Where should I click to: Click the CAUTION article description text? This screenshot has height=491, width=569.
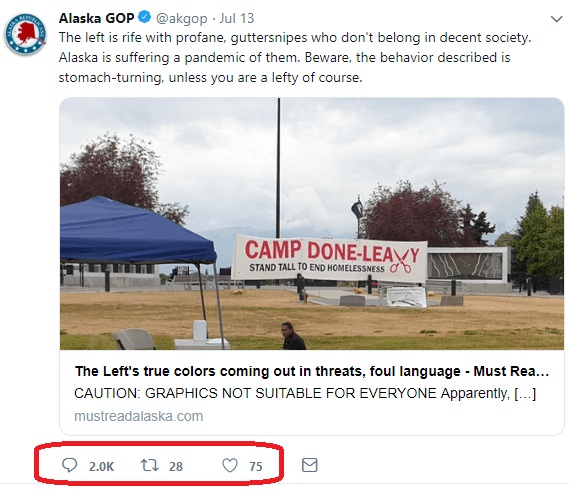(305, 393)
